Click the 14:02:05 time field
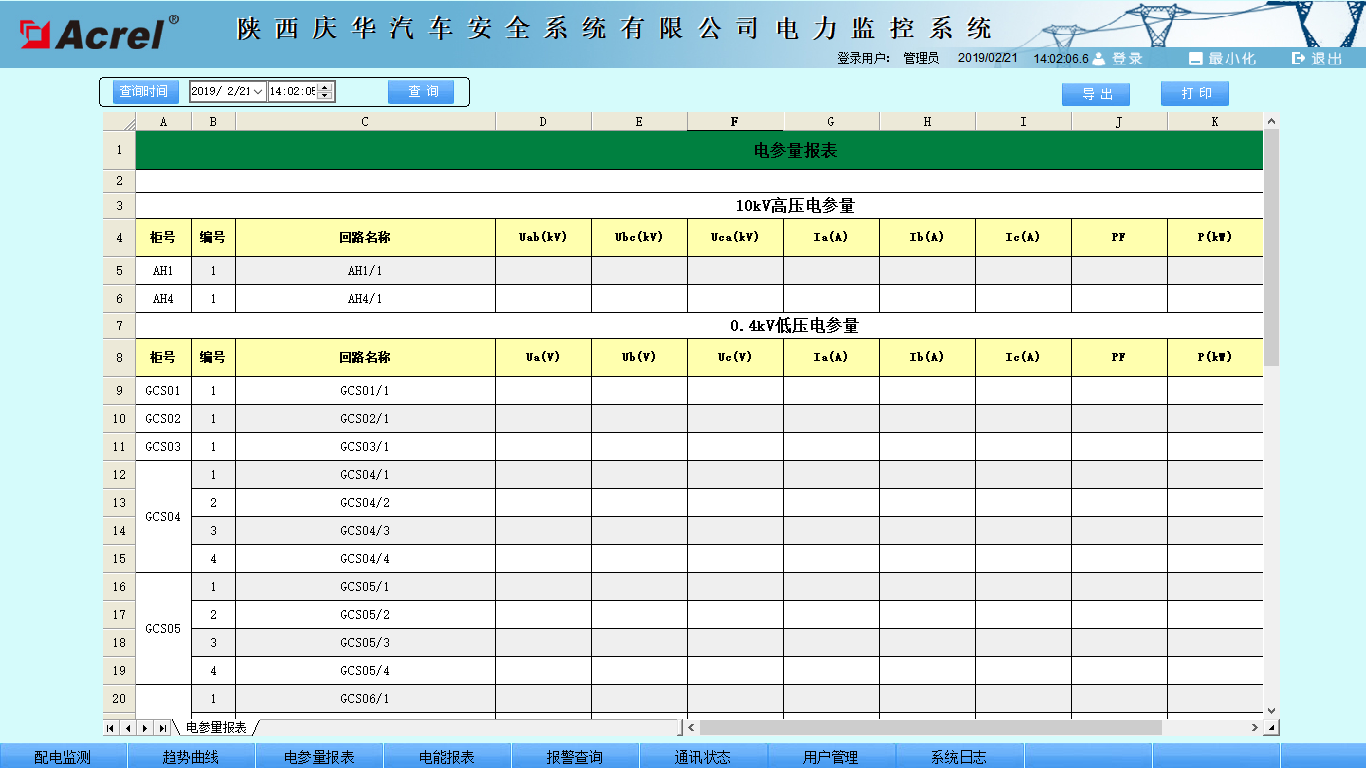This screenshot has height=768, width=1366. click(x=293, y=92)
